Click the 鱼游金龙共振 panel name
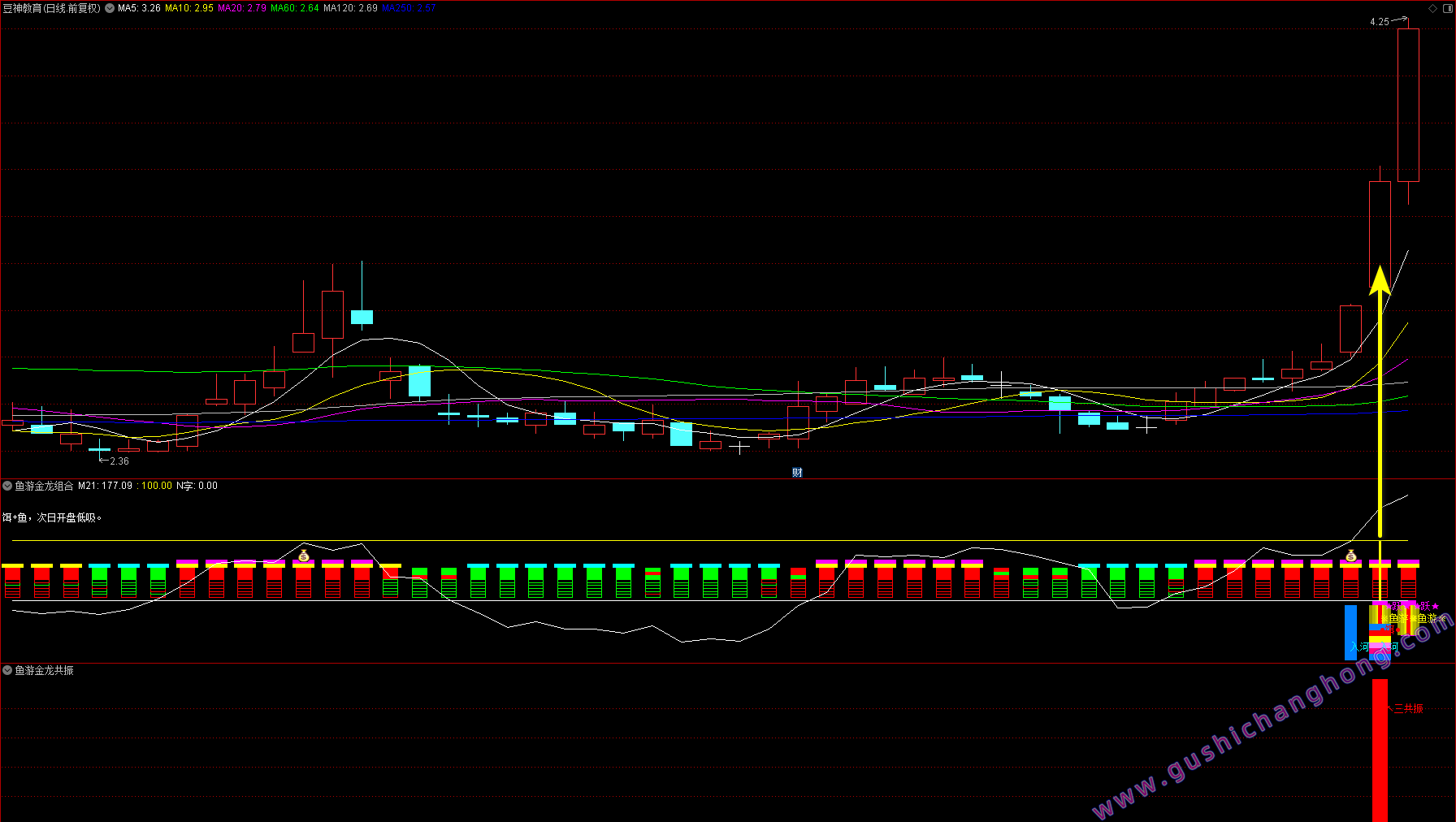 [x=44, y=670]
